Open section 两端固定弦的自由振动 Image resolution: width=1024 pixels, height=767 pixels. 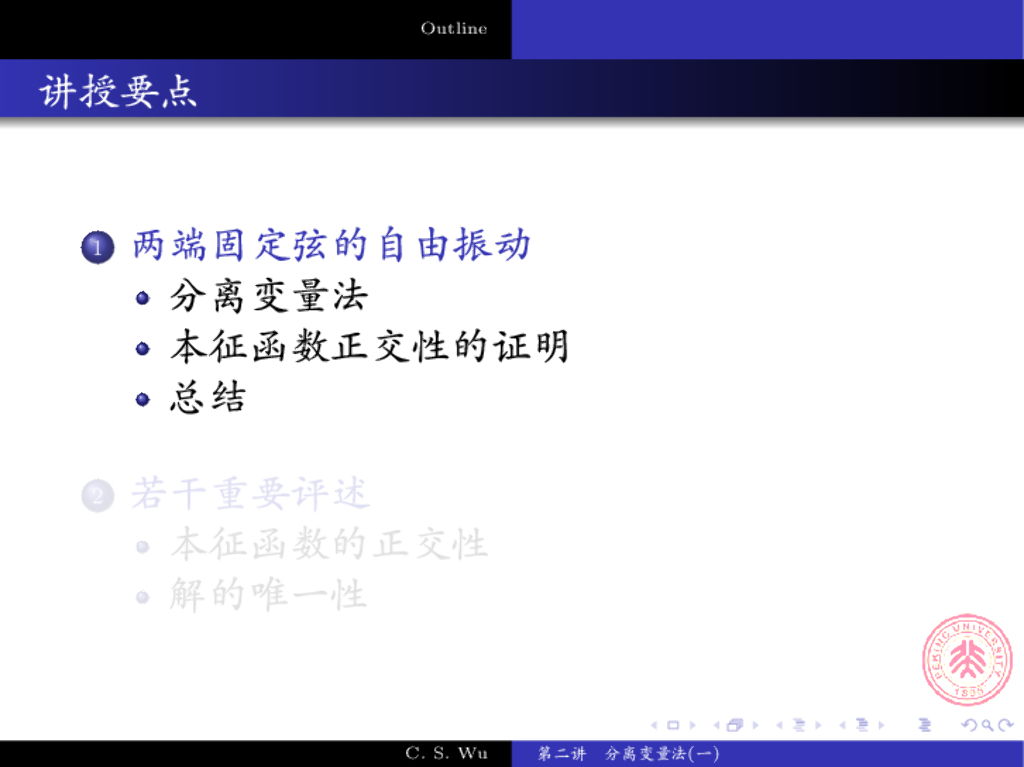point(331,246)
